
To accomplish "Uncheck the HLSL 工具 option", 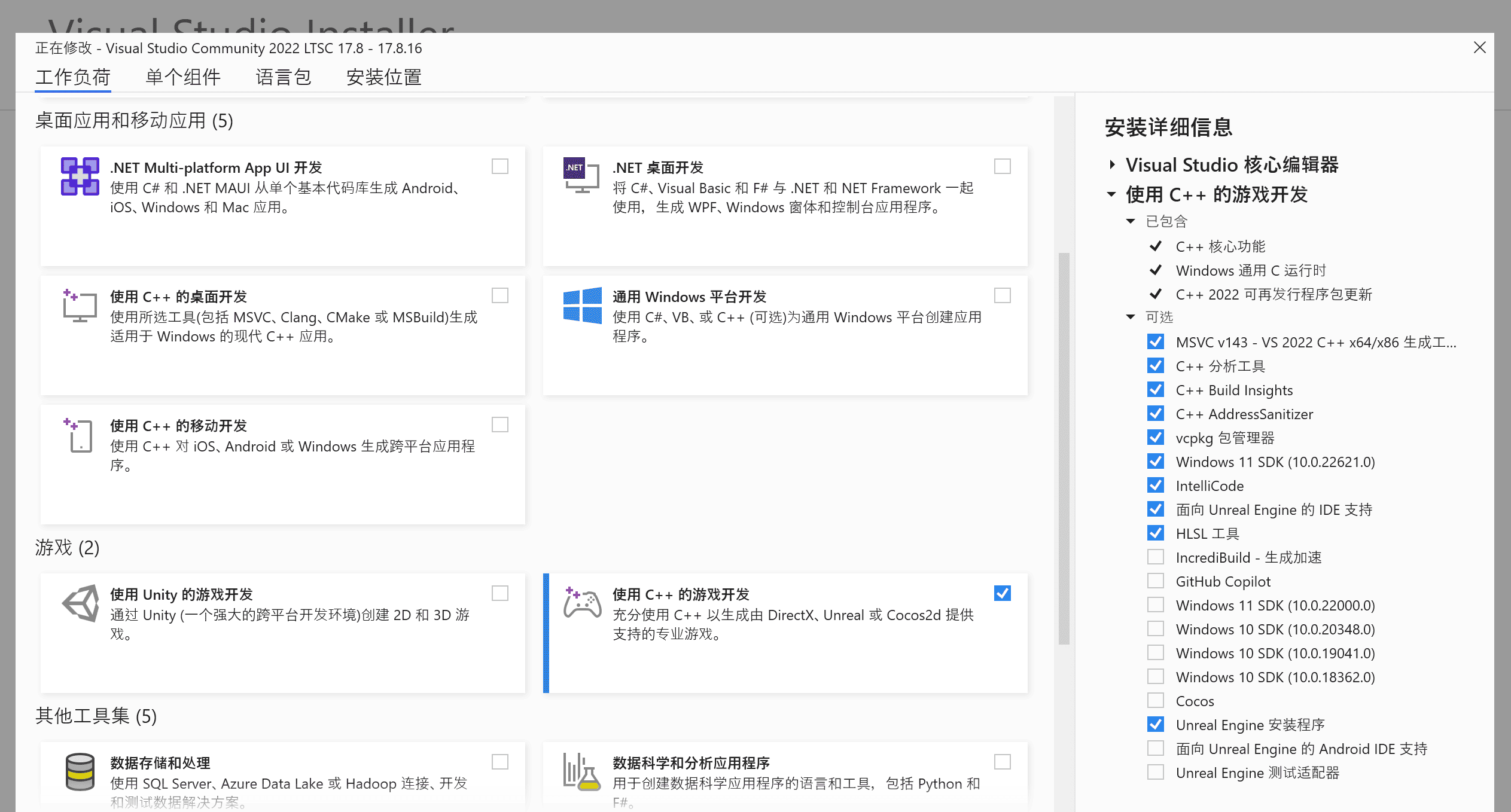I will coord(1156,533).
